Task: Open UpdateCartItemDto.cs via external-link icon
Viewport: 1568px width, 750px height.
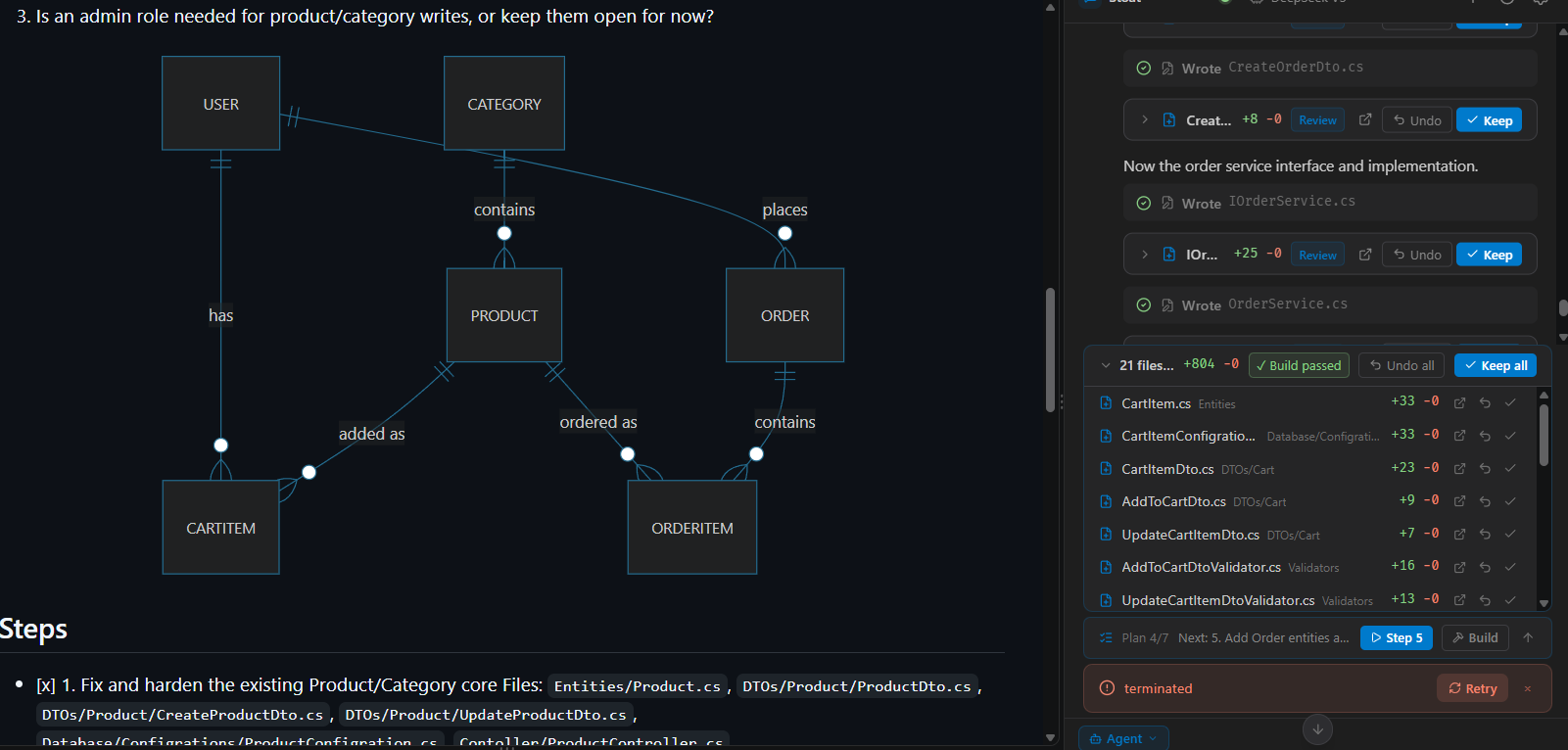Action: click(x=1459, y=534)
